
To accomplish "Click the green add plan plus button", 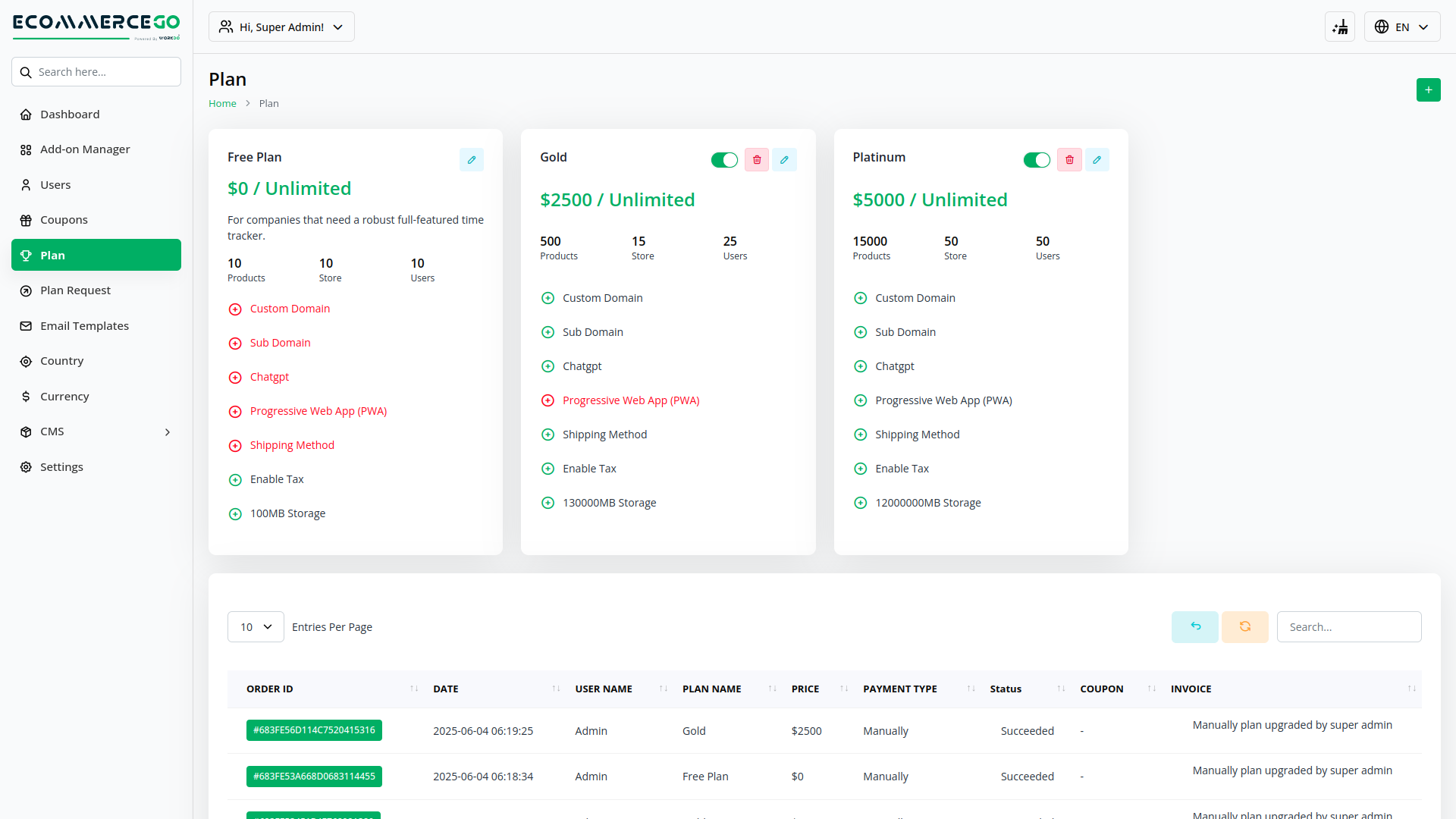I will coord(1428,90).
